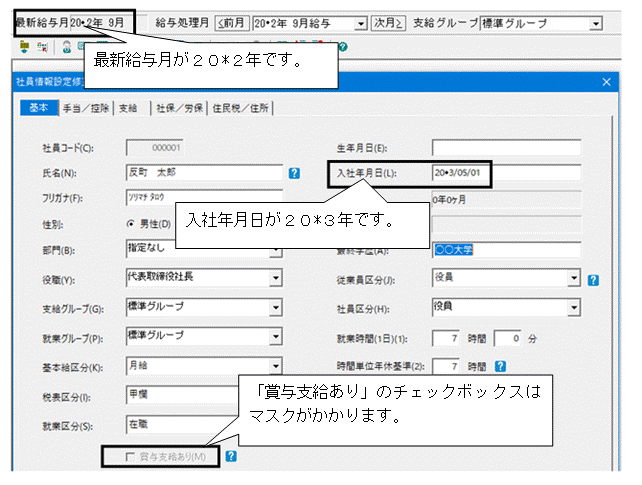Screen dimensions: 642x485
Task: Open the top 支給グループ dropdown
Action: (x=596, y=23)
